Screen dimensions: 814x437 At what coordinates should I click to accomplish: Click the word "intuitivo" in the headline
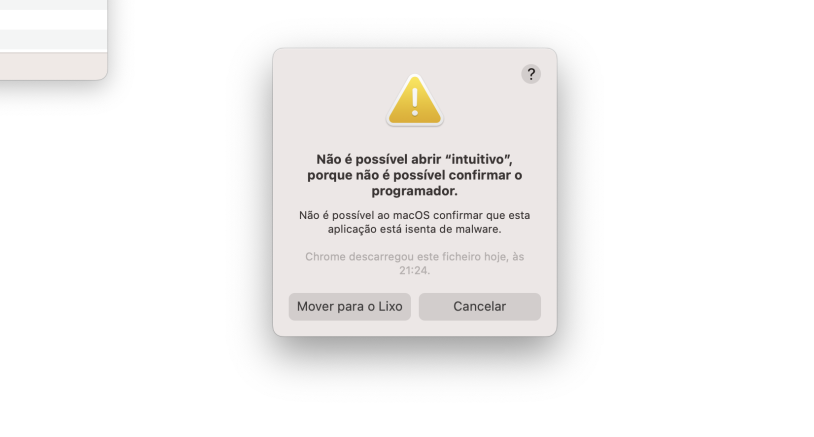(x=477, y=159)
